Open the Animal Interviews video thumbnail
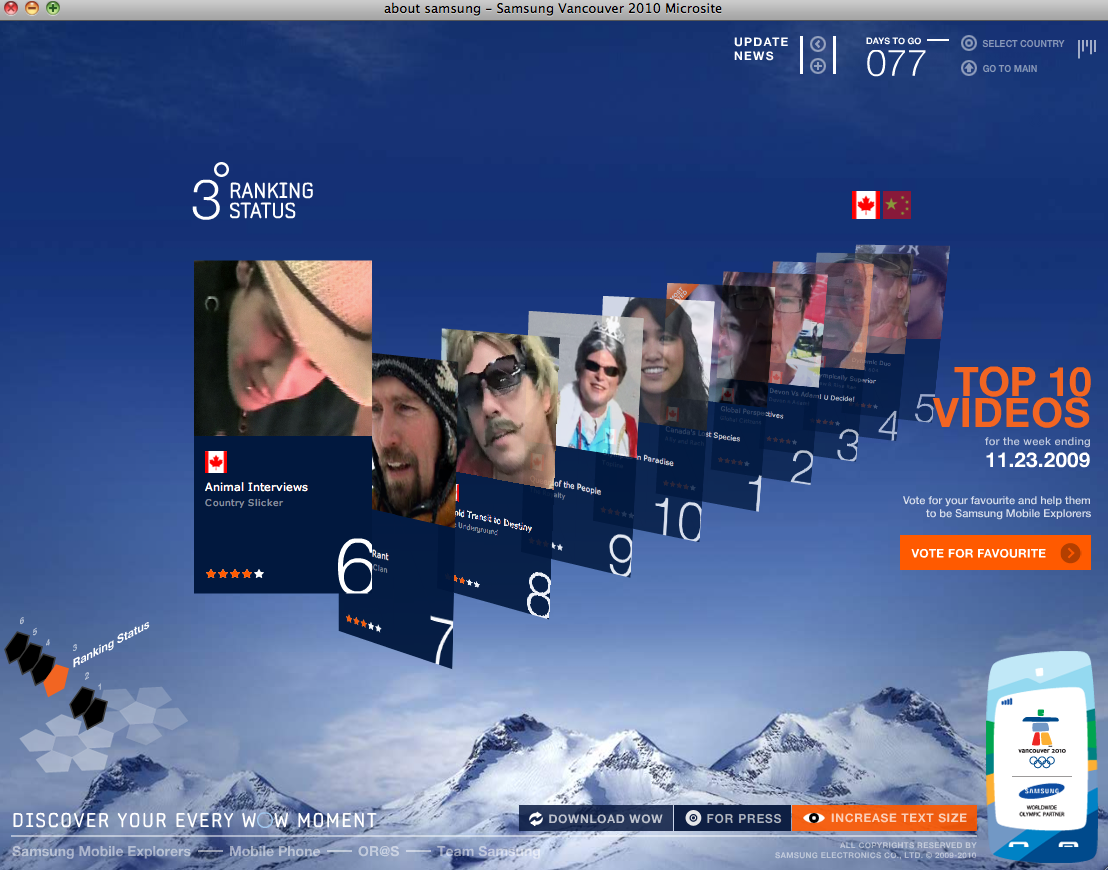 [x=283, y=348]
